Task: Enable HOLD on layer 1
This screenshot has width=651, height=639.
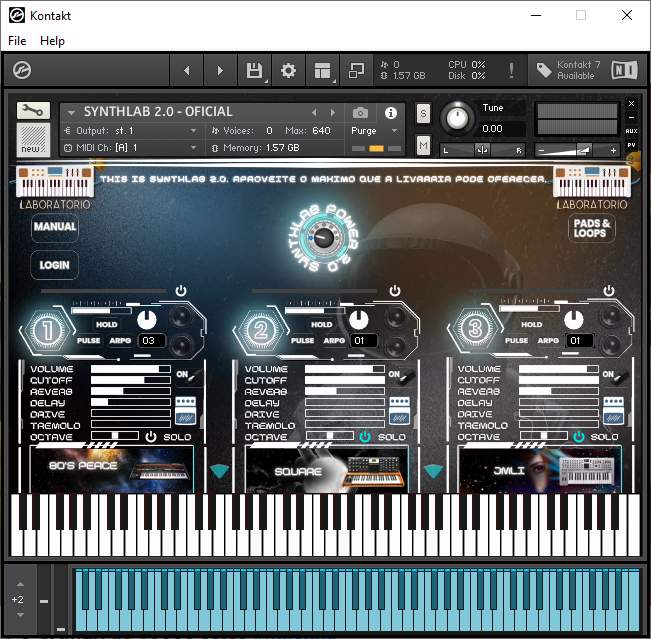Action: (x=107, y=324)
